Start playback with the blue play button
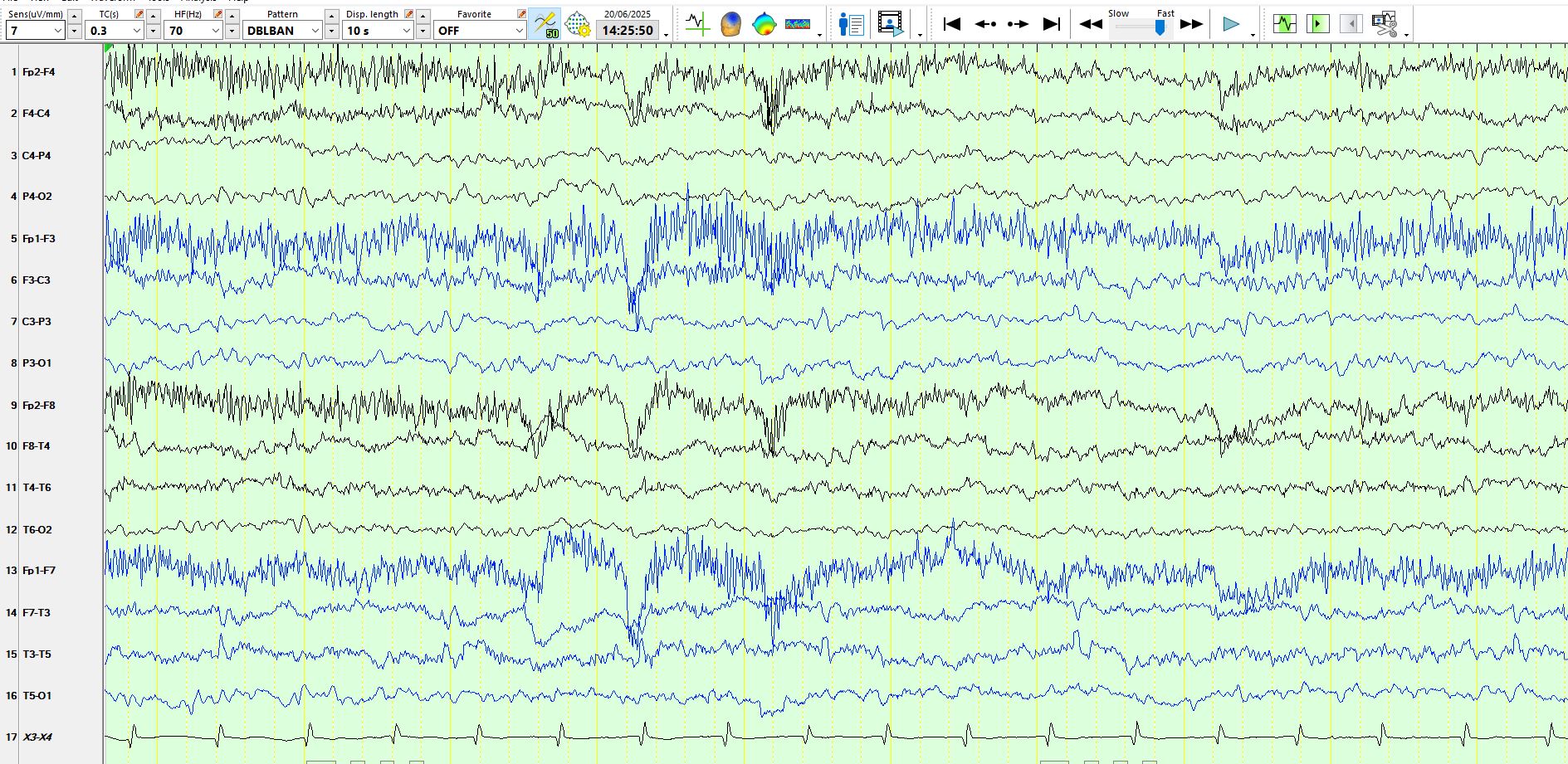Screen dimensions: 1568x764 [1231, 24]
